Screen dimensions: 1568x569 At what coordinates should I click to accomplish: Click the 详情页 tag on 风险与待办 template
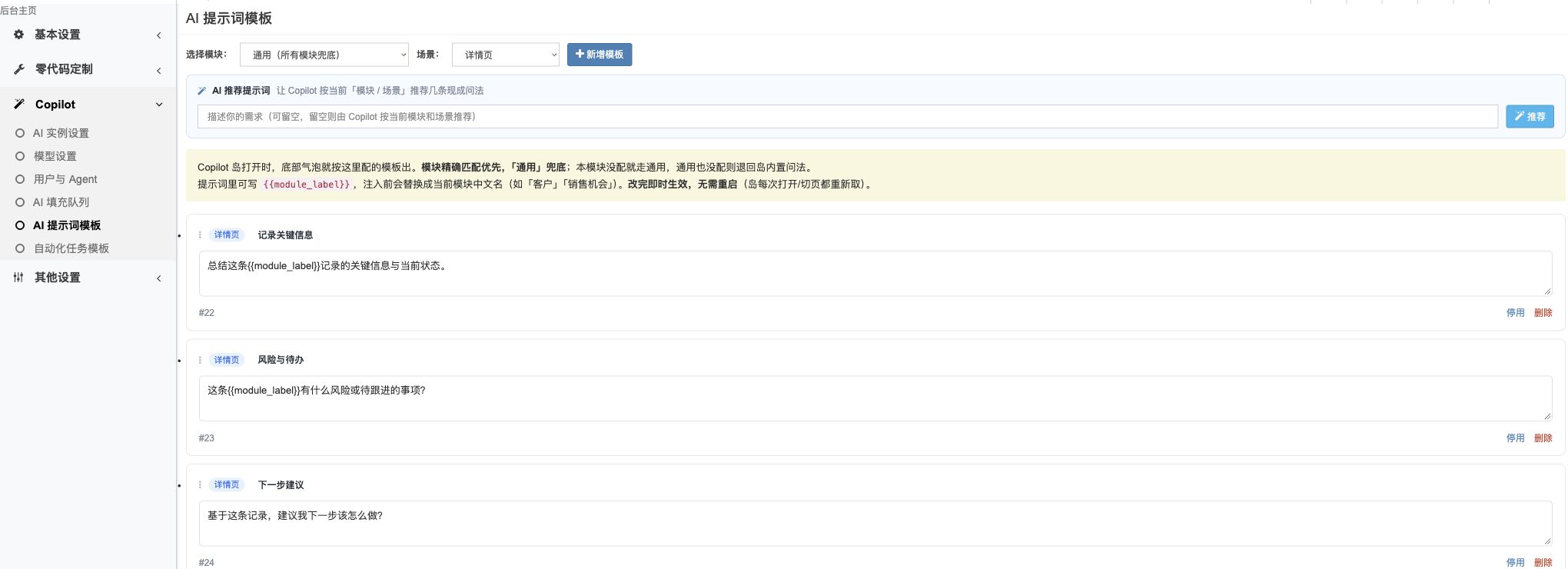(x=227, y=360)
